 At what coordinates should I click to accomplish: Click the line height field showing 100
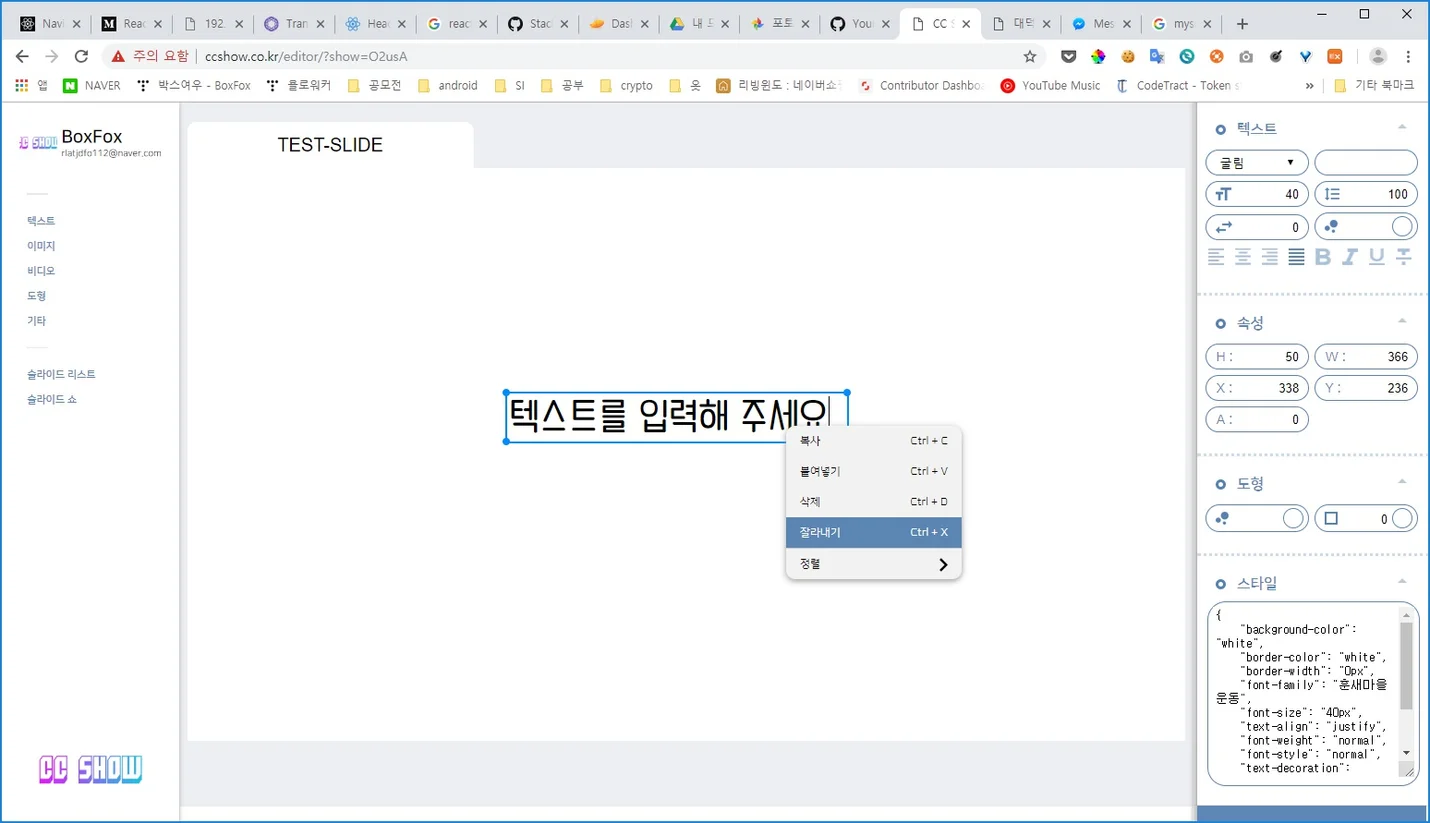(x=1366, y=194)
